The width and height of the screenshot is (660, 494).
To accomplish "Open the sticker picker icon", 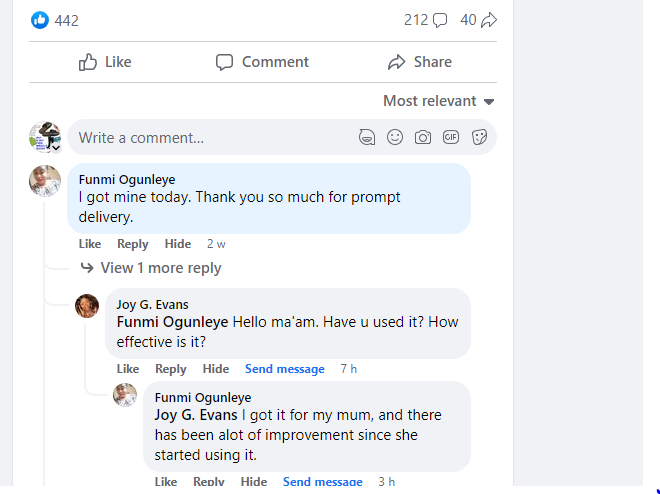I will pyautogui.click(x=479, y=138).
